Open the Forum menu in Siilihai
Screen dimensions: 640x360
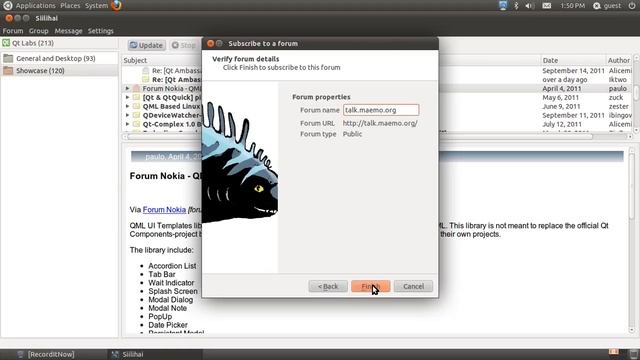(13, 31)
